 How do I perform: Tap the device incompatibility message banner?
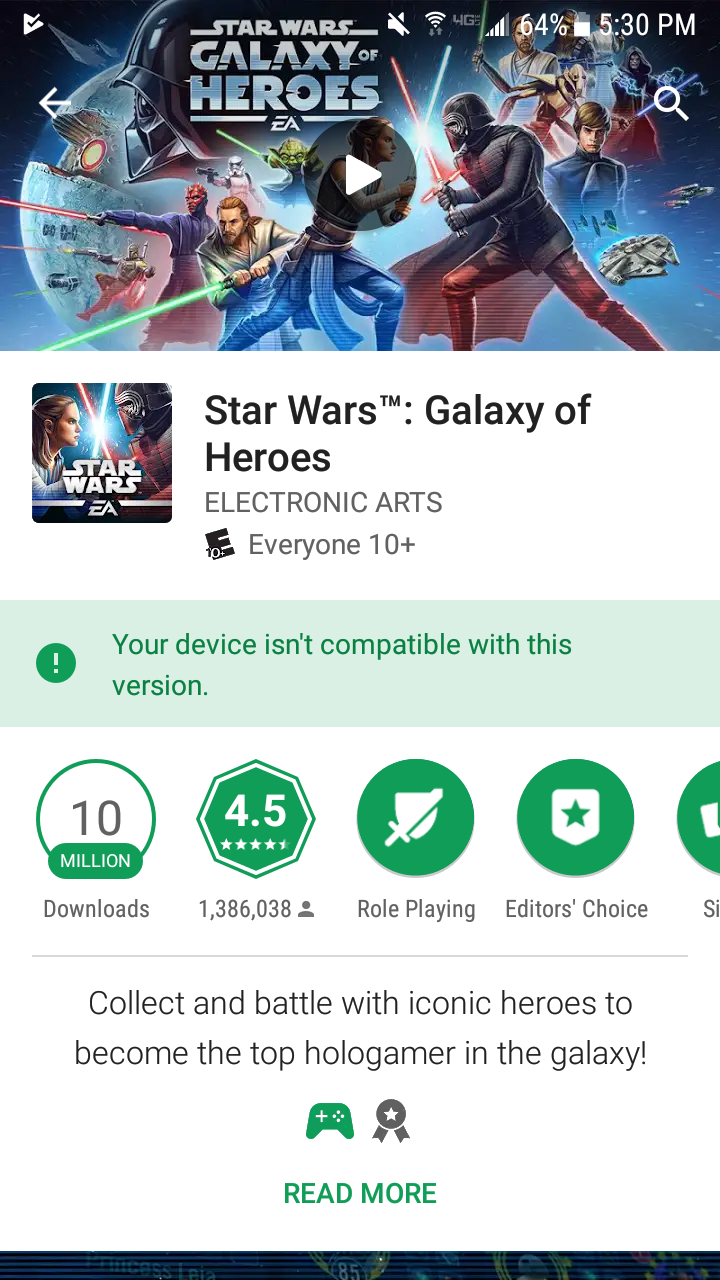click(x=360, y=664)
